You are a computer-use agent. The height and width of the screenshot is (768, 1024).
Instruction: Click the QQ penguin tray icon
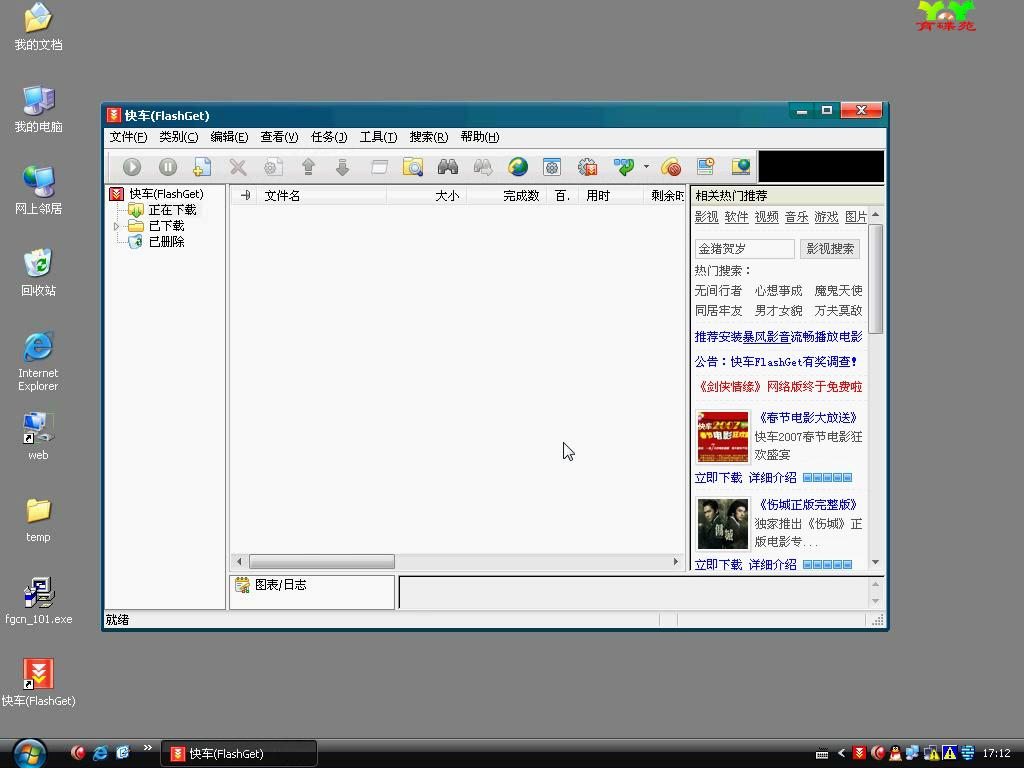895,754
